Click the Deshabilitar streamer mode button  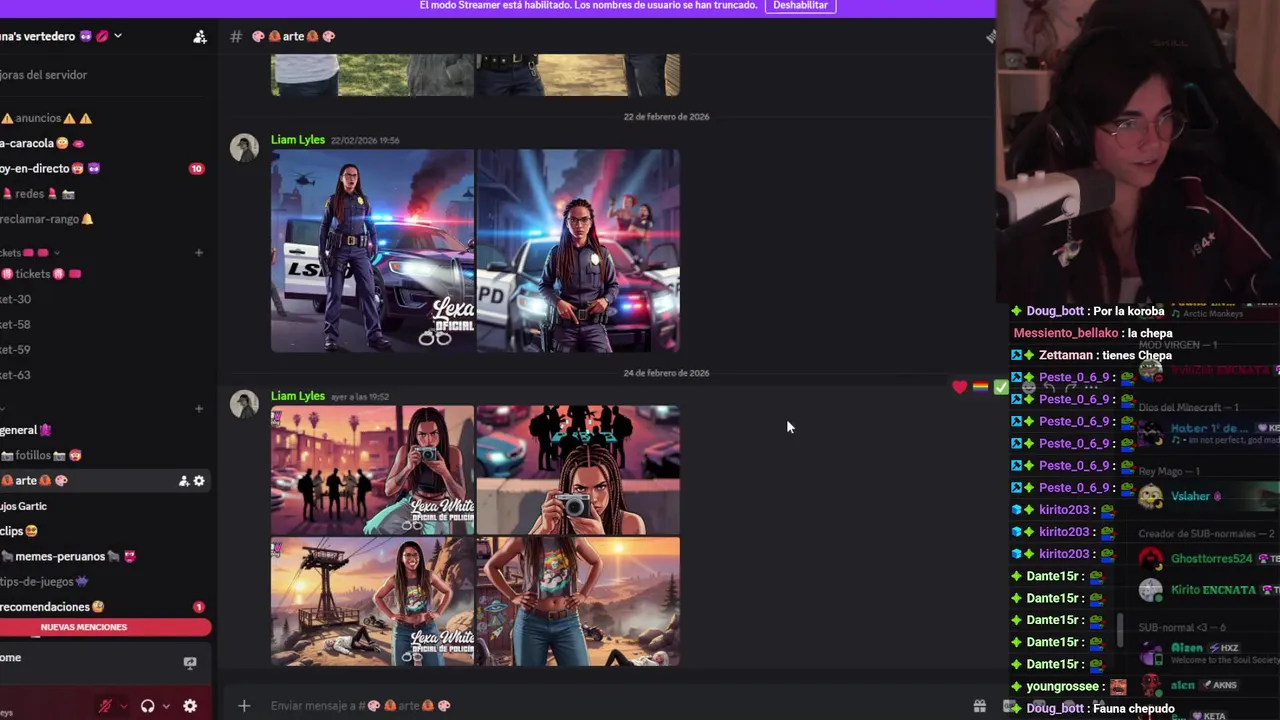[800, 6]
